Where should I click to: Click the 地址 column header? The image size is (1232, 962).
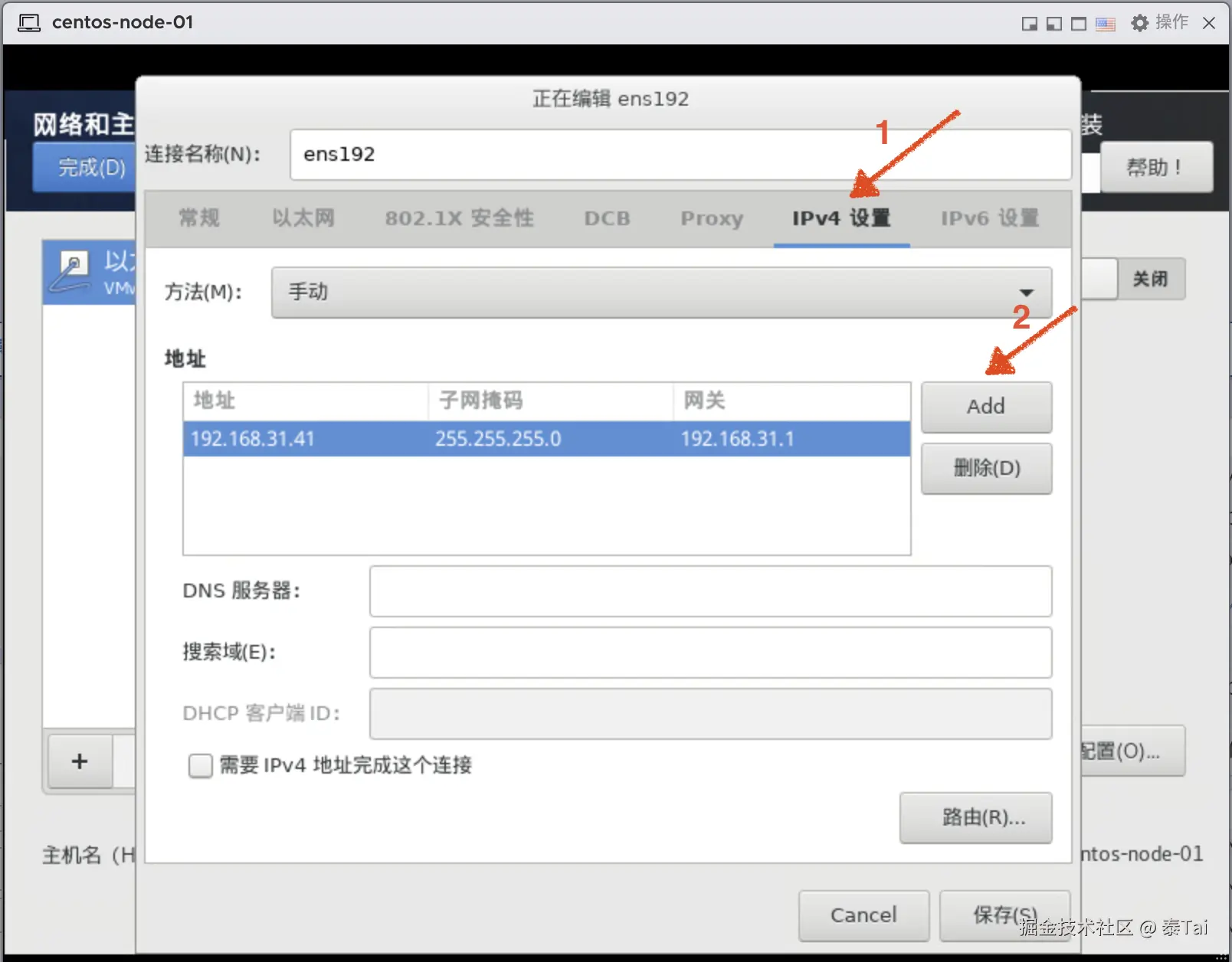point(306,401)
